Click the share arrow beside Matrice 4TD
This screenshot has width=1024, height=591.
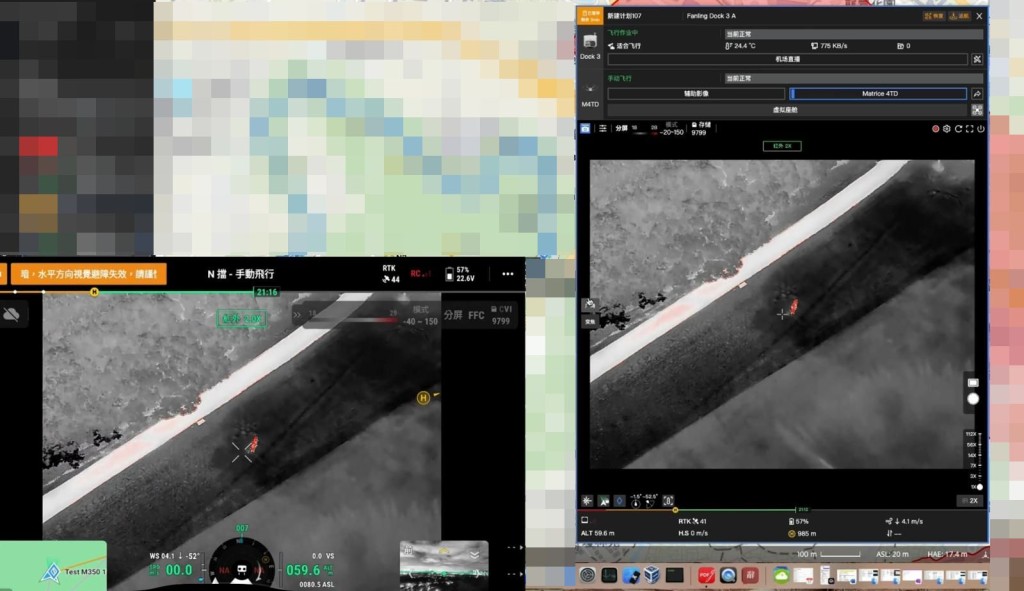977,93
